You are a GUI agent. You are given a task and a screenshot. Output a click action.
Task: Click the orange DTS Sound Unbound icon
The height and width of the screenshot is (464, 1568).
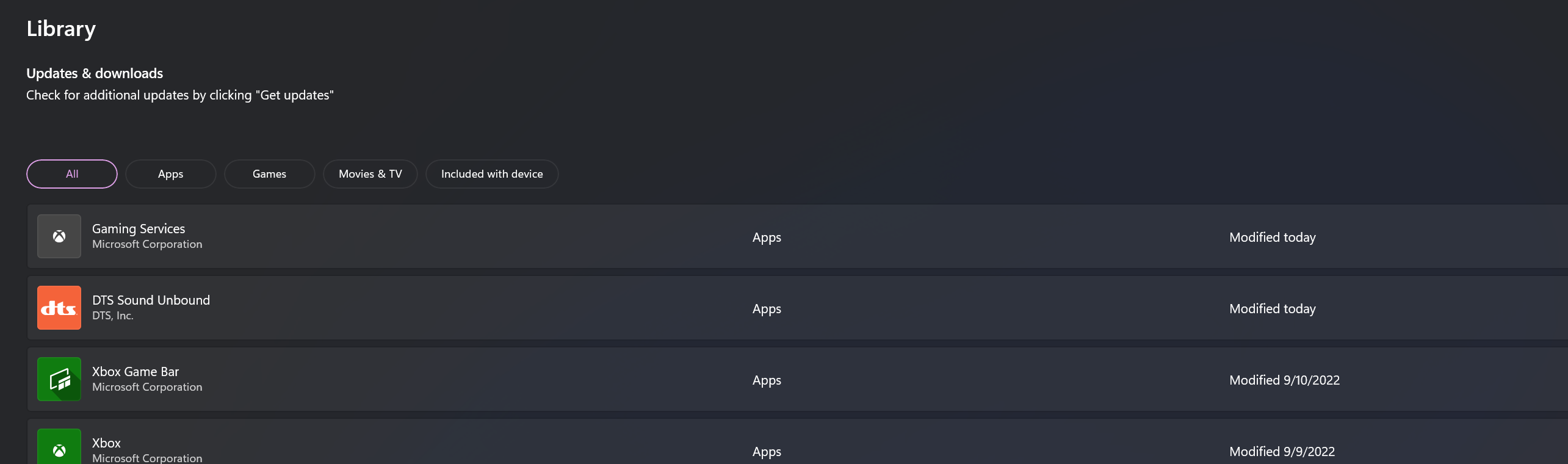point(59,308)
